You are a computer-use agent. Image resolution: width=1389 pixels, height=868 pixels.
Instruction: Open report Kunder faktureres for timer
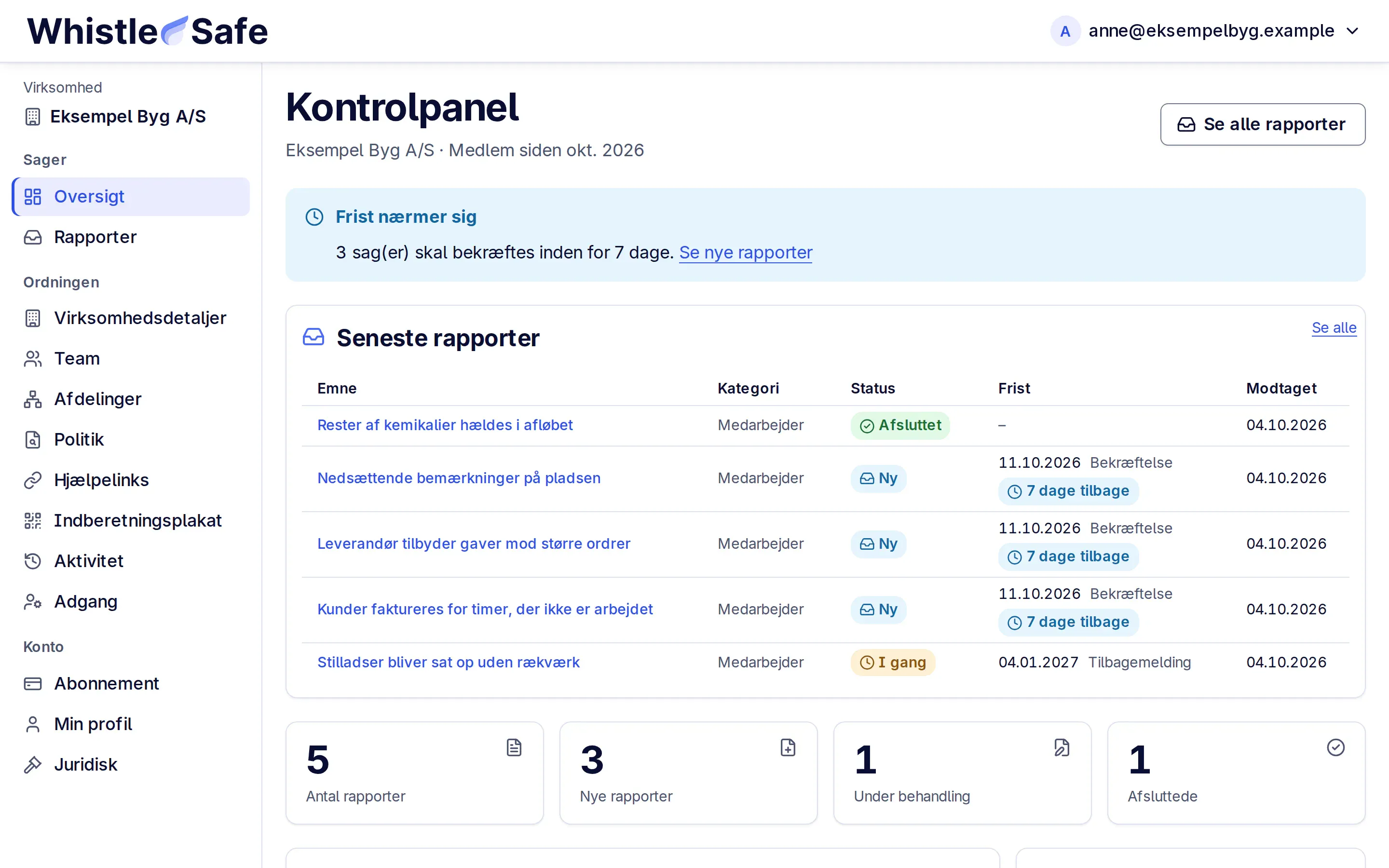(x=485, y=609)
